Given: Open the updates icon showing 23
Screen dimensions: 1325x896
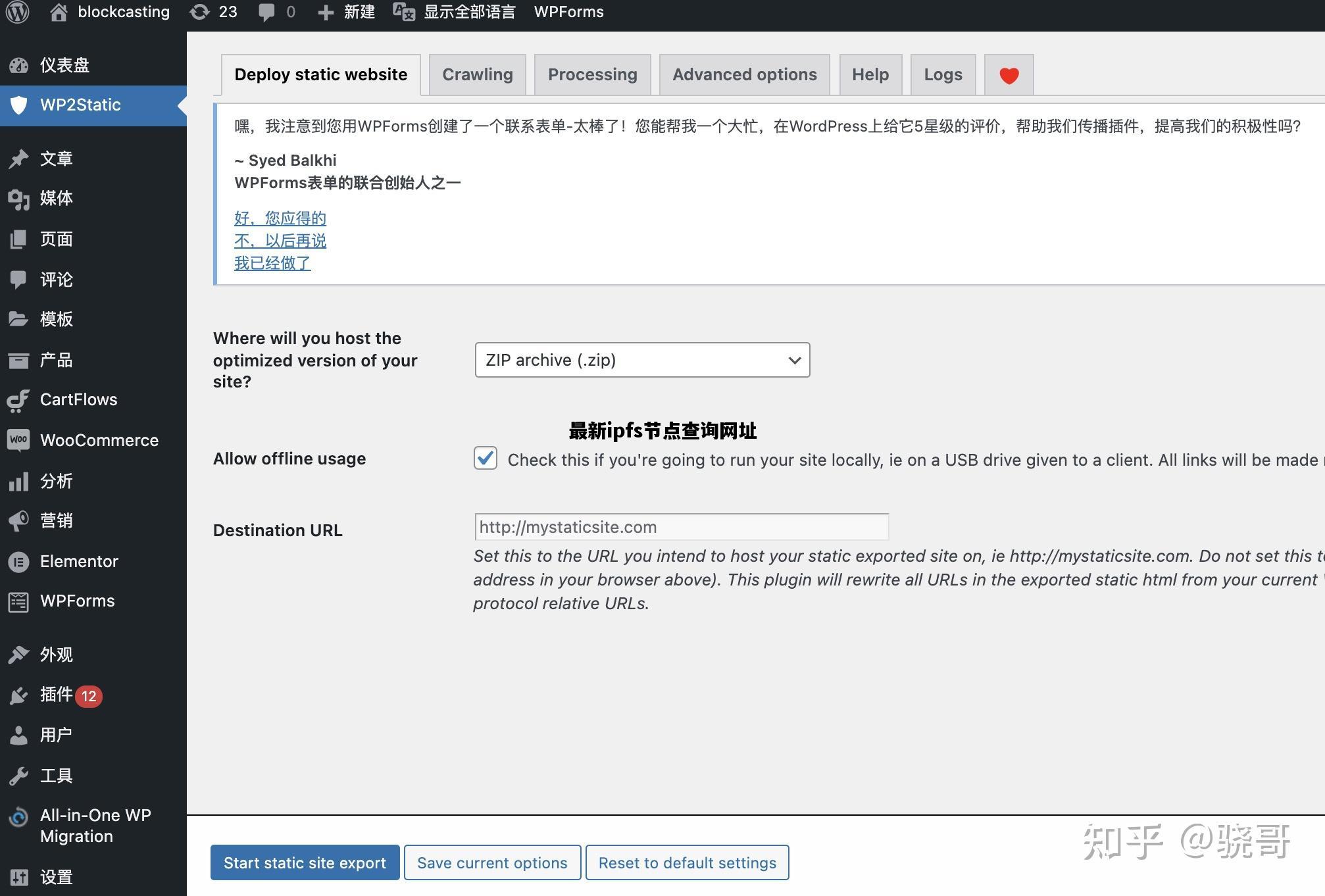Looking at the screenshot, I should pyautogui.click(x=199, y=12).
